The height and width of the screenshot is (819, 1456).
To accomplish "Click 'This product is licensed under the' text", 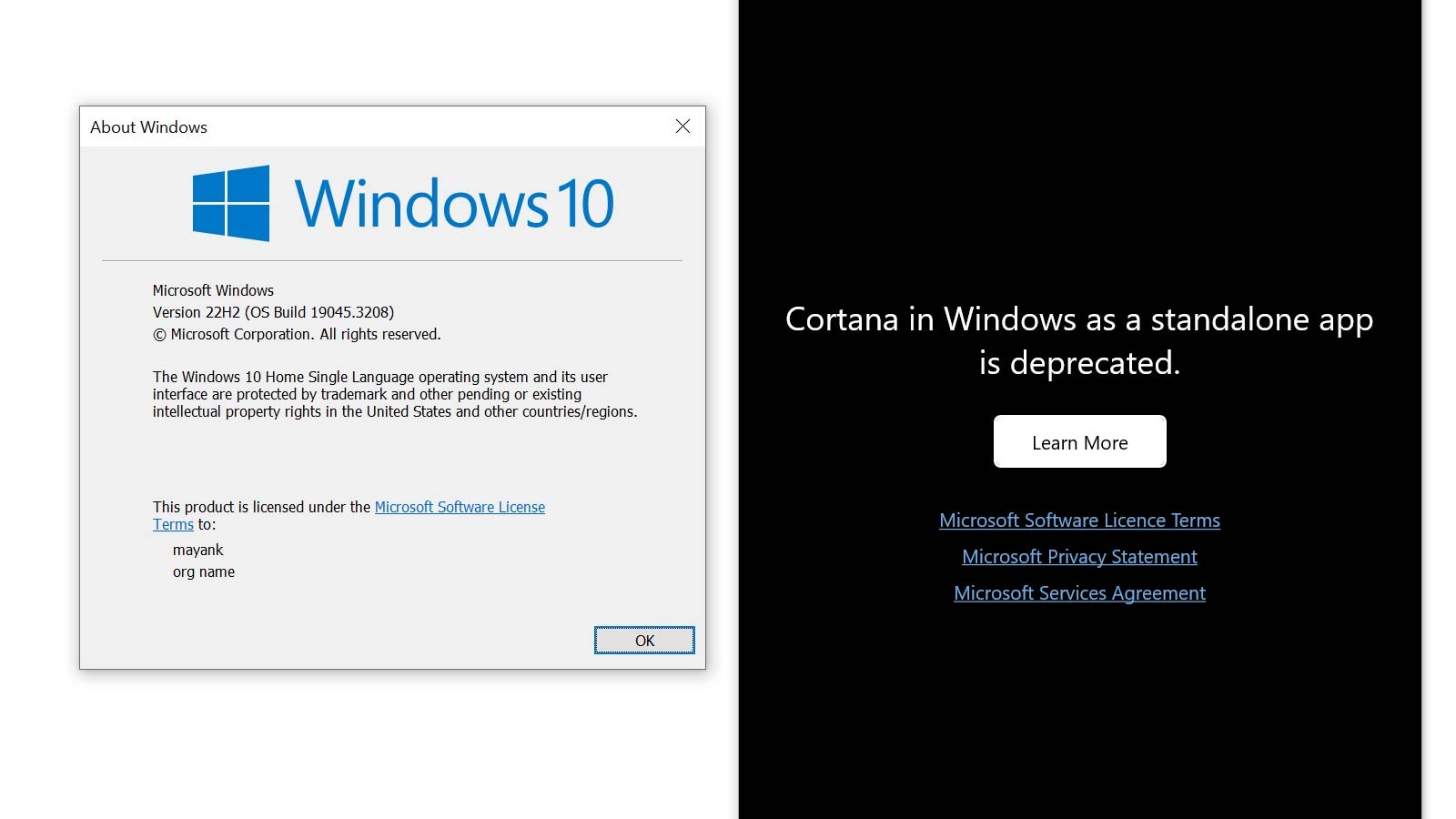I will (262, 507).
